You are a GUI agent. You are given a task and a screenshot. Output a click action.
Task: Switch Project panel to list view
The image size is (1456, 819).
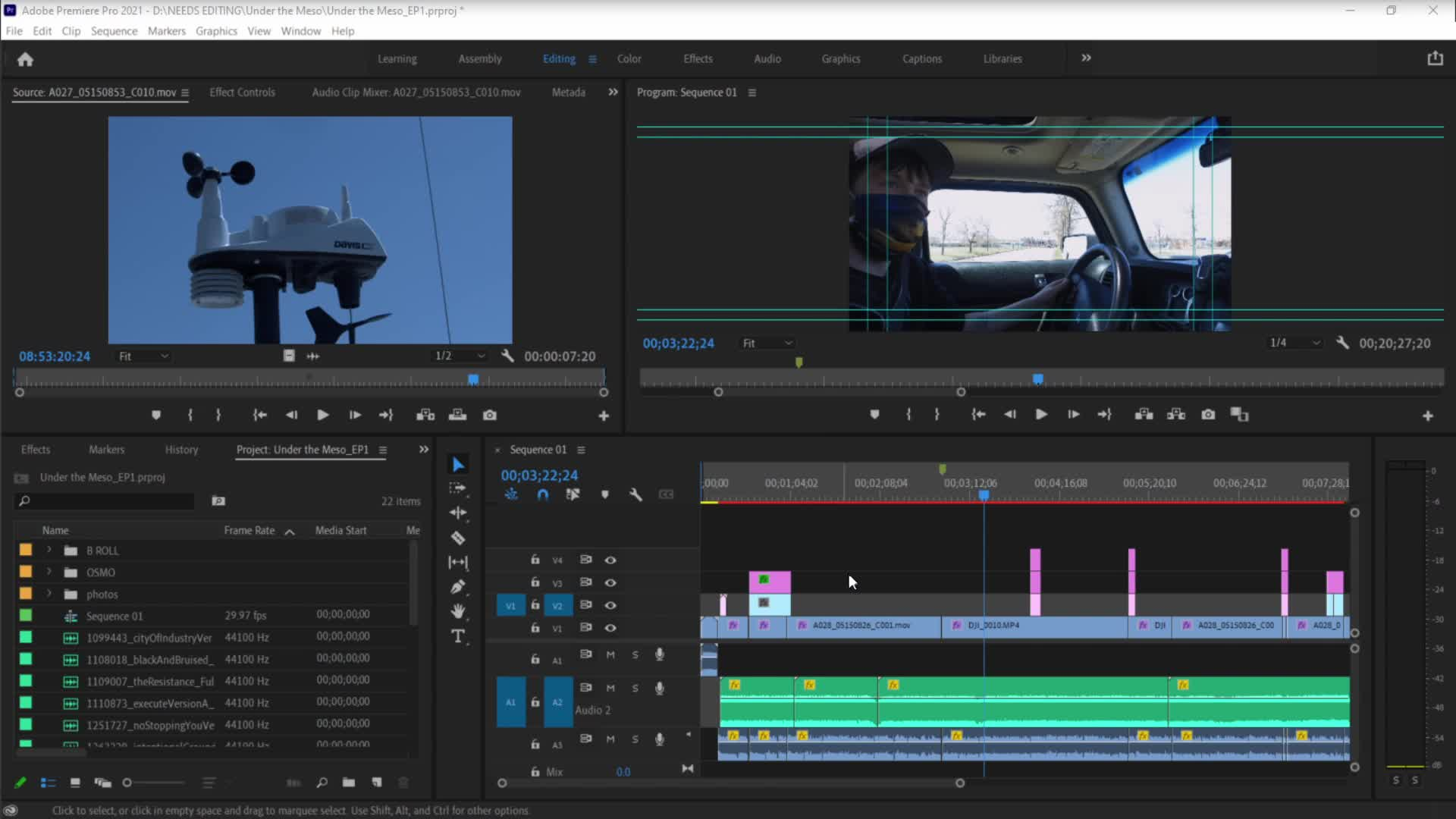coord(48,783)
